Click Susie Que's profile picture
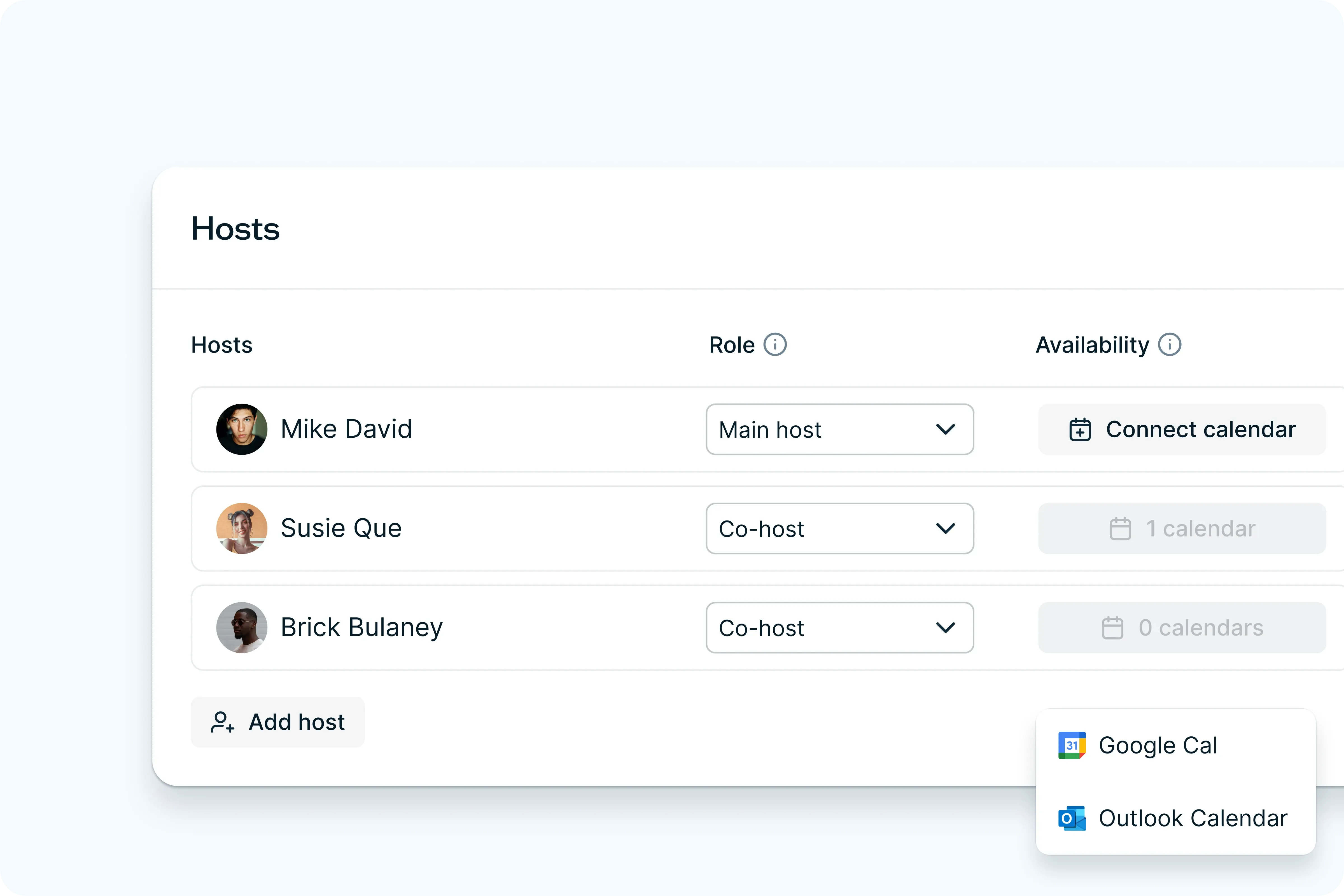This screenshot has height=896, width=1344. (x=242, y=529)
